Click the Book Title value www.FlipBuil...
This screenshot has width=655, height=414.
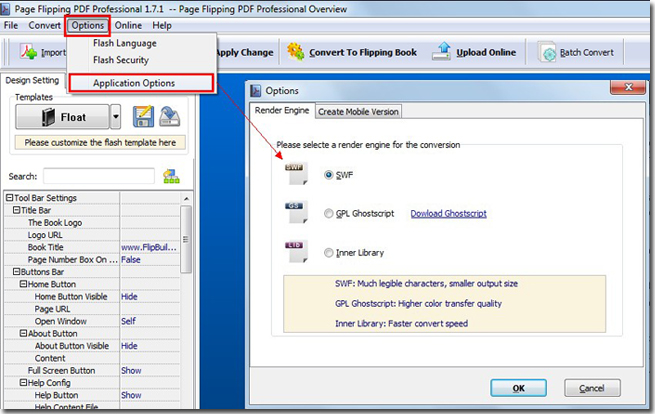(149, 247)
